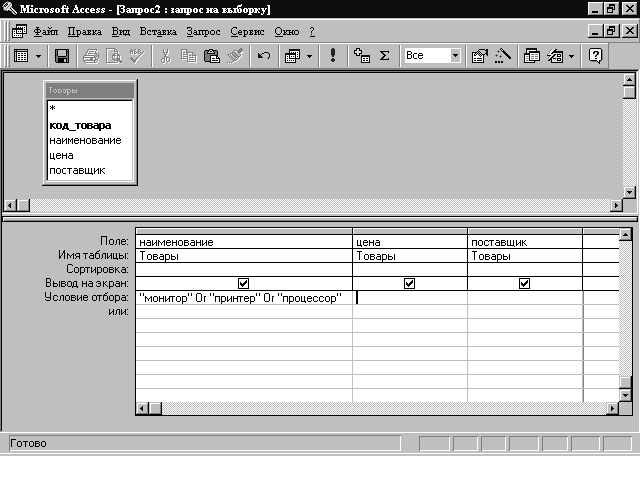Viewport: 640px width, 480px height.
Task: Click the Access document icon in menu bar
Action: (19, 31)
